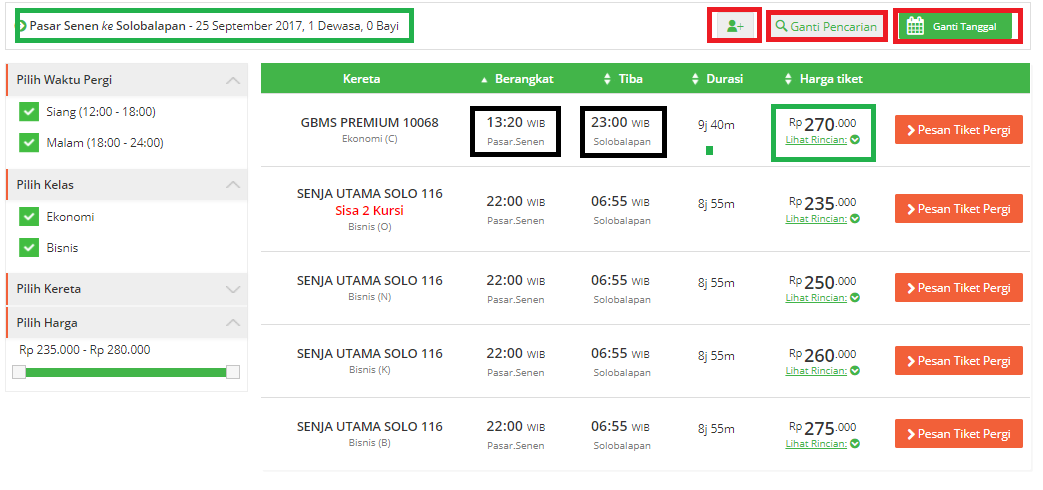Click the add passenger icon
The width and height of the screenshot is (1043, 490).
(x=735, y=26)
